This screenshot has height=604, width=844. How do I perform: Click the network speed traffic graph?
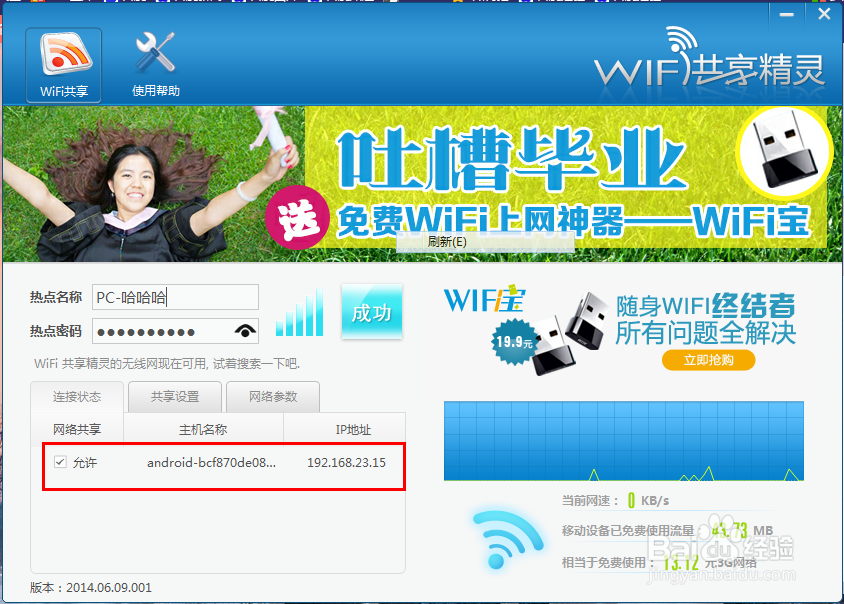(x=624, y=441)
